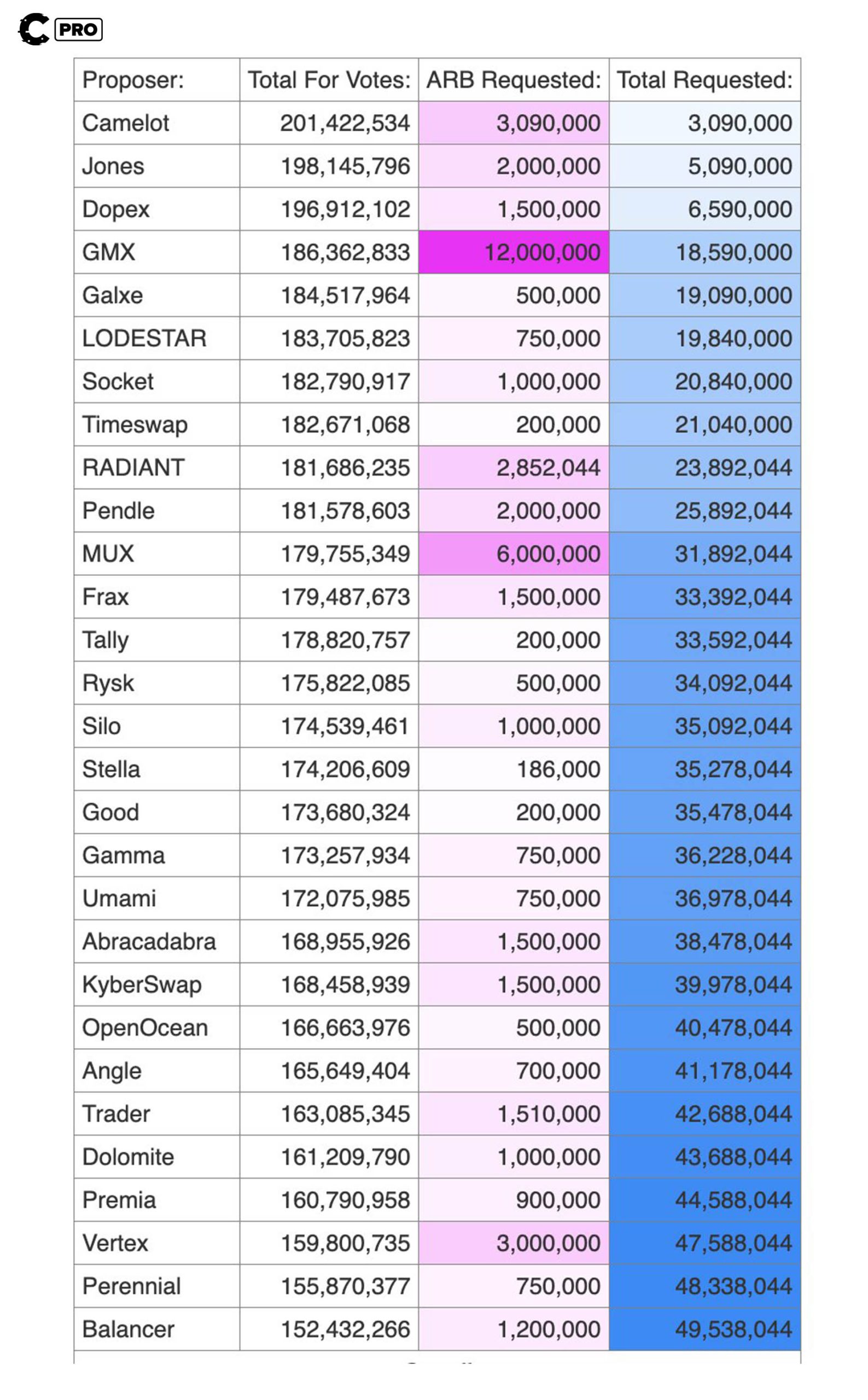Select the OpenOcean proposer name
The height and width of the screenshot is (1400, 868).
point(144,1028)
